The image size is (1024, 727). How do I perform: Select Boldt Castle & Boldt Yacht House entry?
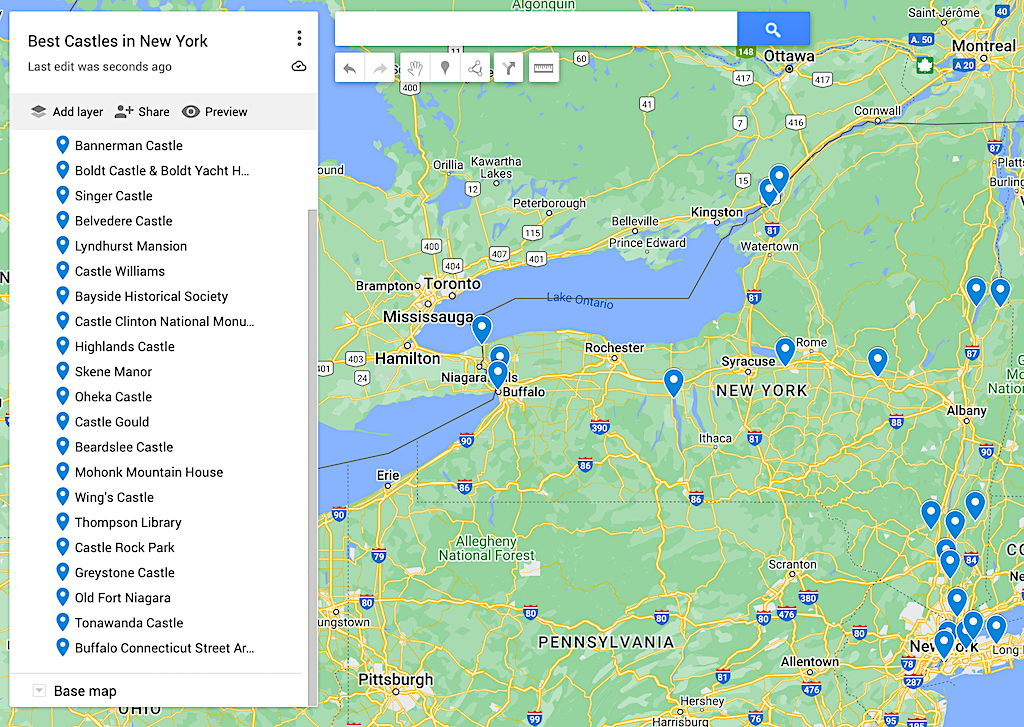(161, 170)
